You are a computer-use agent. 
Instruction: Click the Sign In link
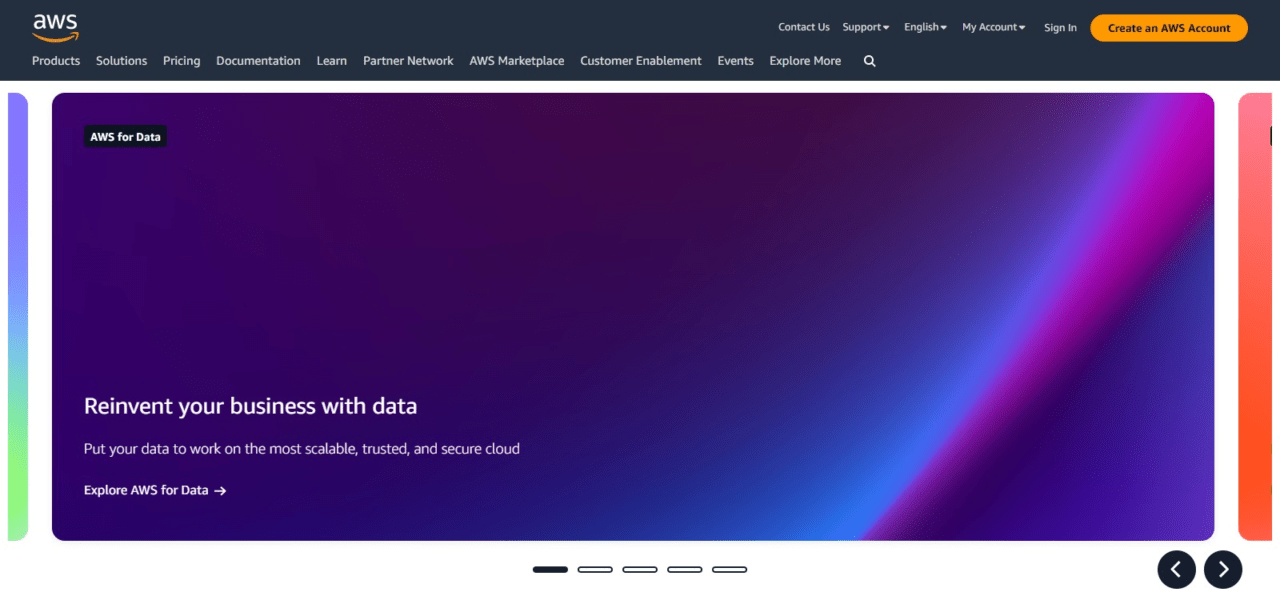1060,28
